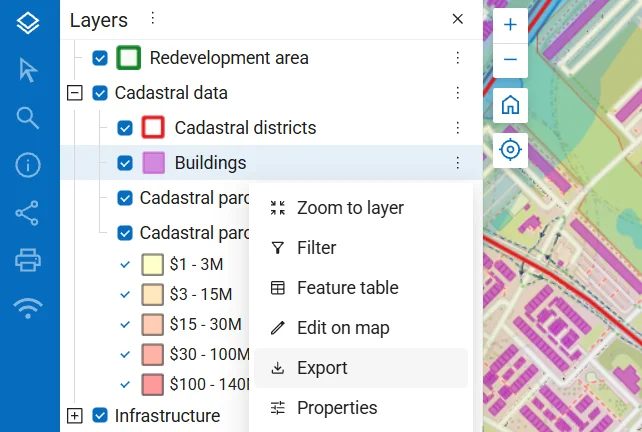The height and width of the screenshot is (432, 642).
Task: Click the Buildings purple symbol swatch
Action: [x=154, y=163]
